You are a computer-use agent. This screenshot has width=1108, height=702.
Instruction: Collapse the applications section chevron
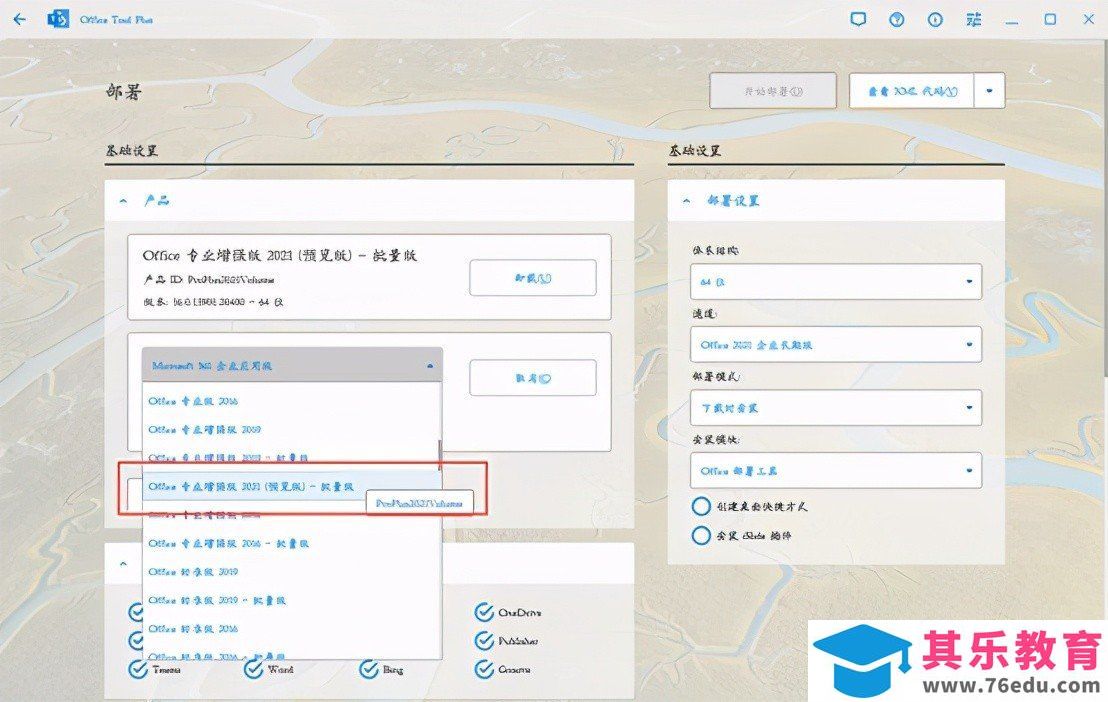coord(124,563)
